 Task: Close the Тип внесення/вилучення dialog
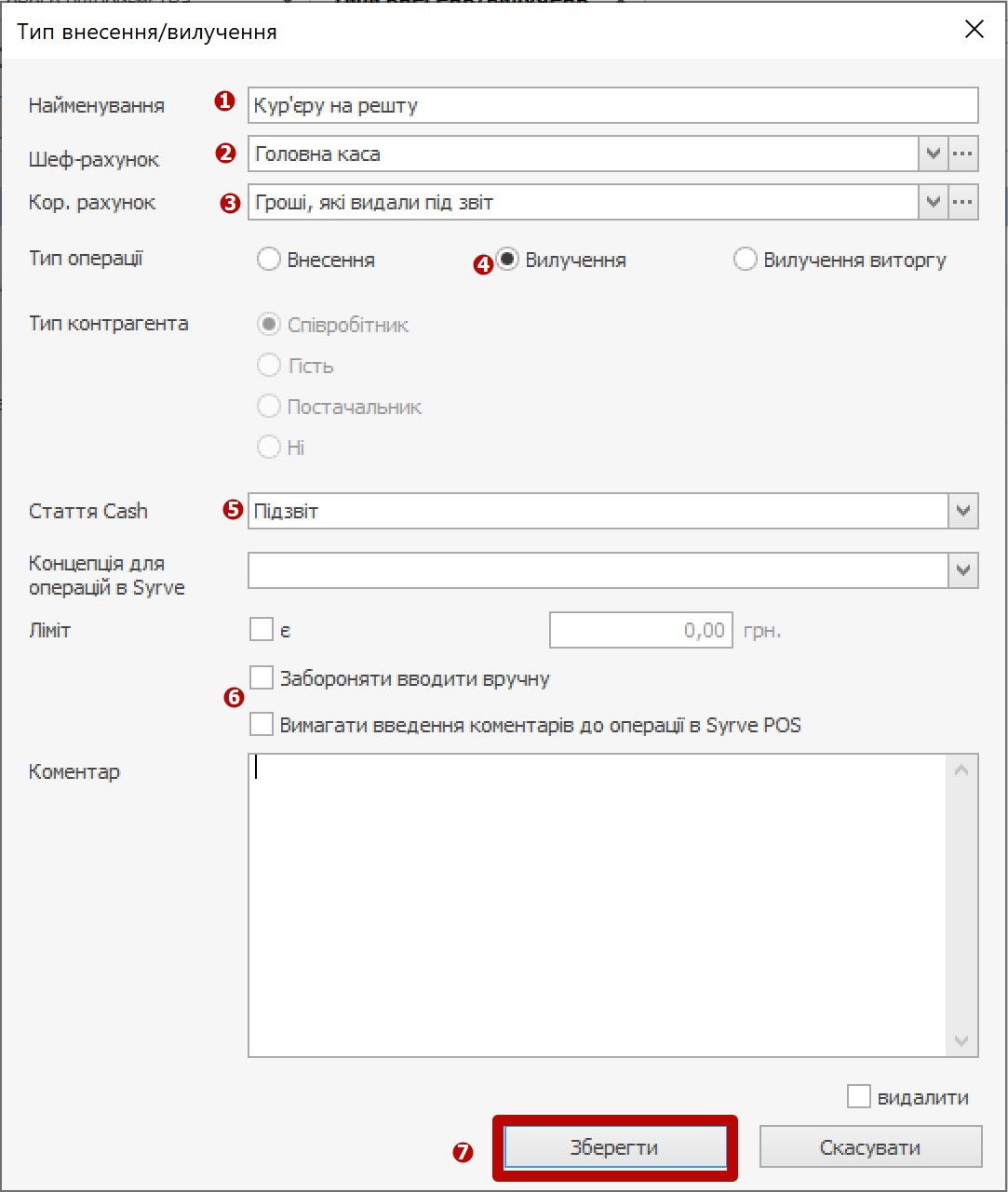974,30
